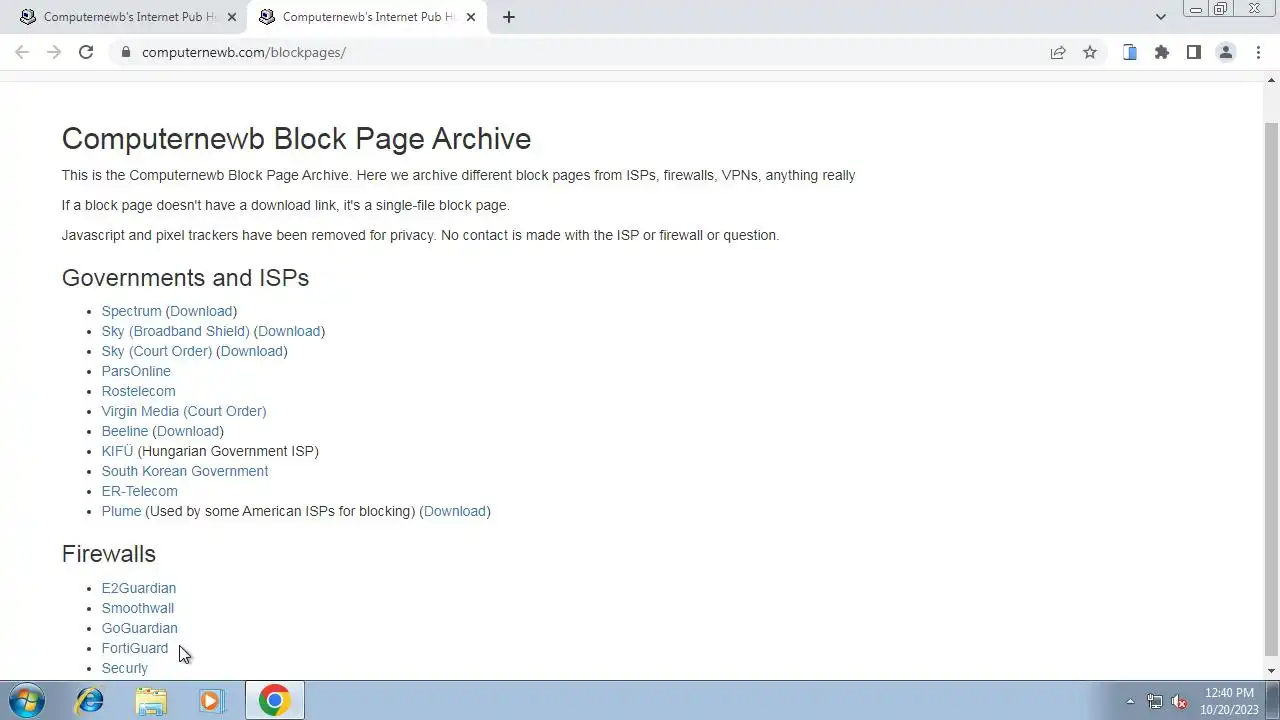Reload the page with the refresh icon
Image resolution: width=1280 pixels, height=720 pixels.
pos(86,52)
